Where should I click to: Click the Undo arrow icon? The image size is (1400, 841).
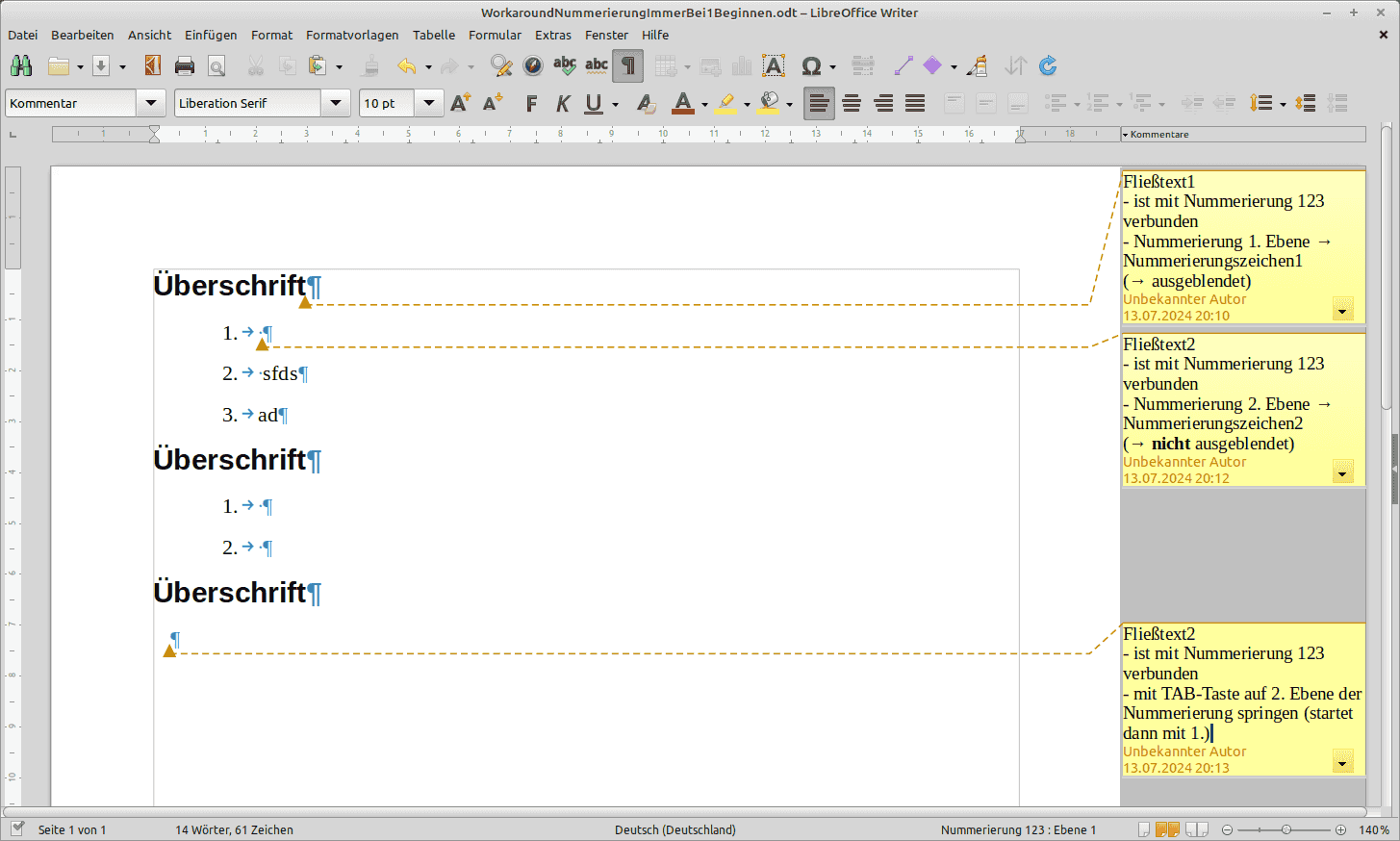pos(407,65)
